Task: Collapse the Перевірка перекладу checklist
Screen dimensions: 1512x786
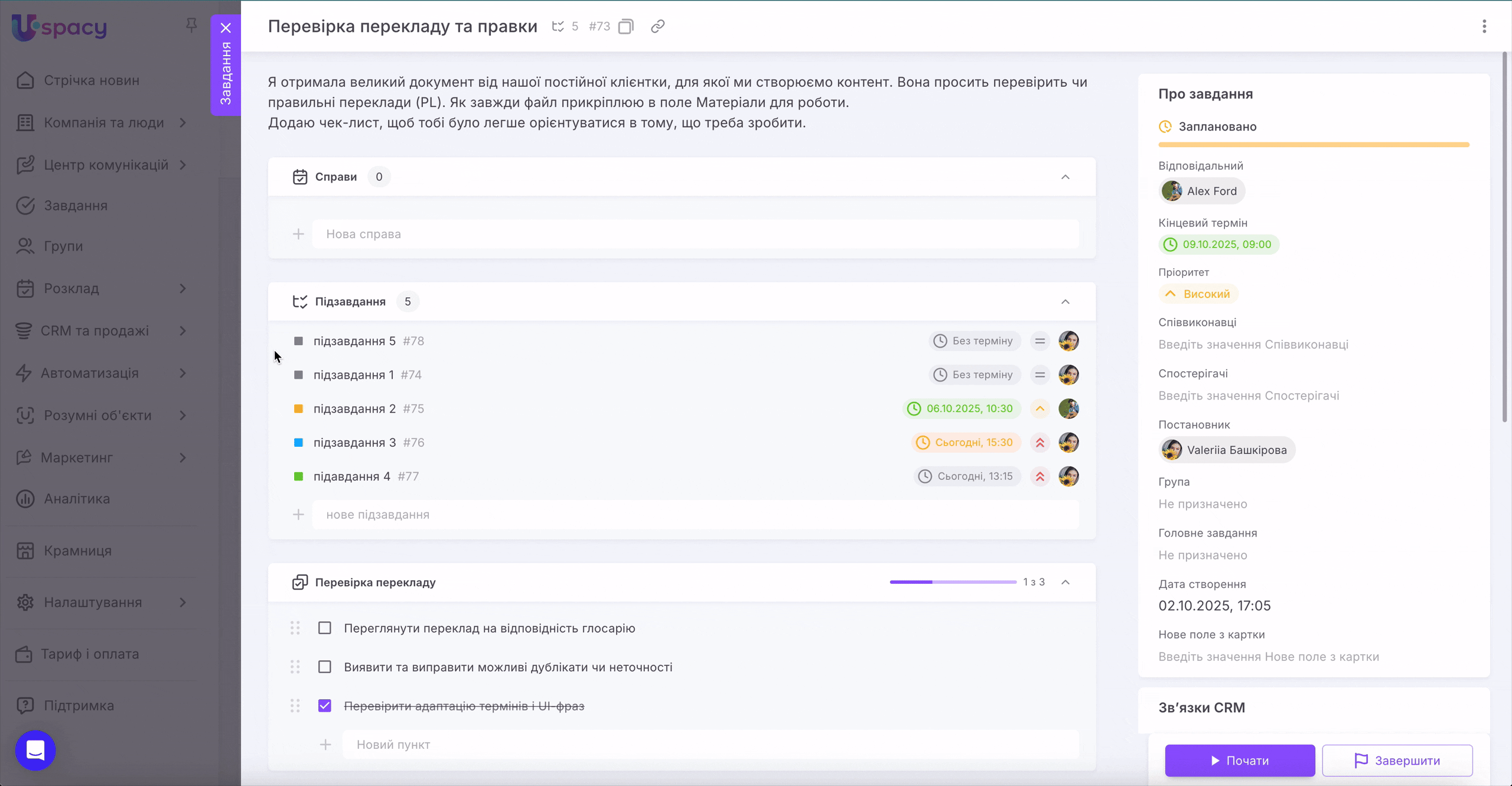Action: 1065,582
